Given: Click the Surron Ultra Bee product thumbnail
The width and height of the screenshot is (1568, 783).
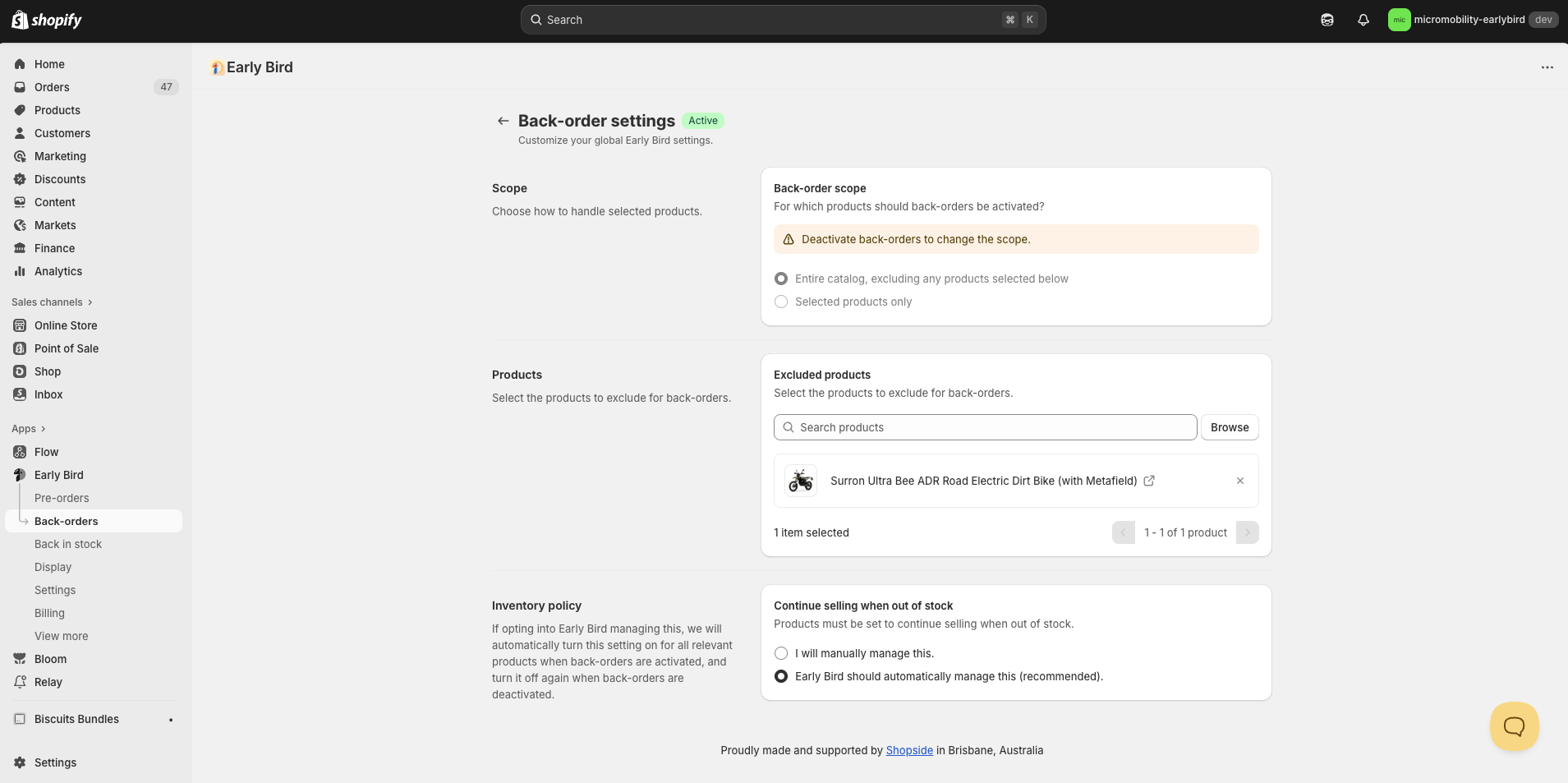Looking at the screenshot, I should pyautogui.click(x=800, y=481).
